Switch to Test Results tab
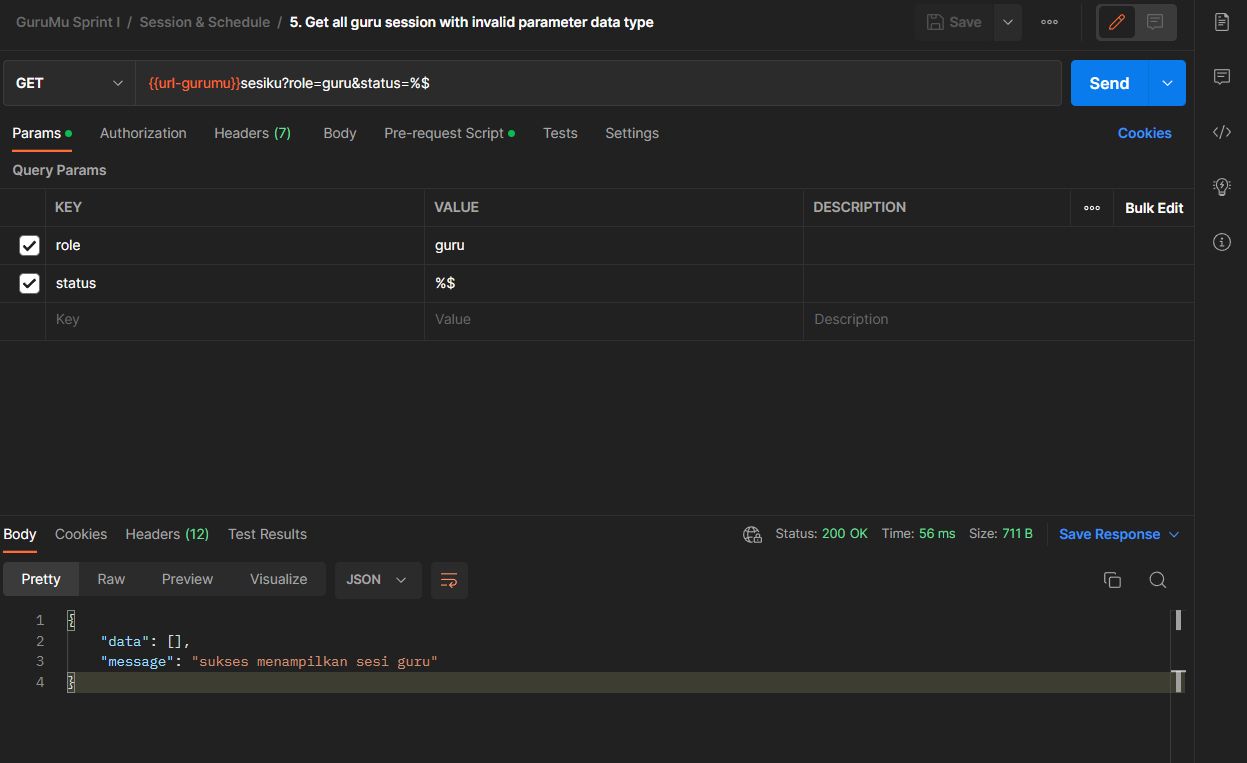Viewport: 1247px width, 763px height. (267, 534)
